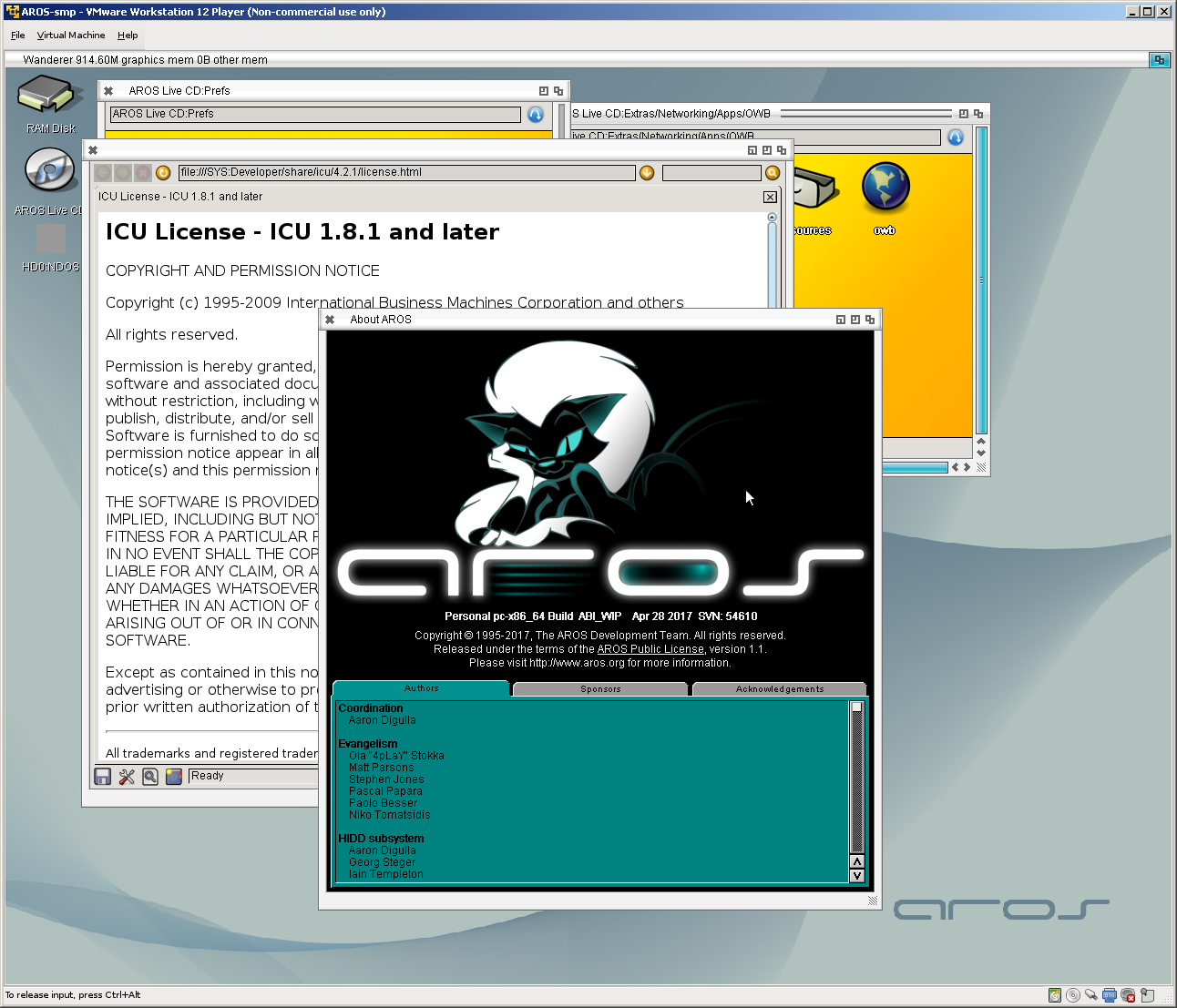Select the AROS Live CD disc icon
Image resolution: width=1177 pixels, height=1008 pixels.
tap(50, 170)
